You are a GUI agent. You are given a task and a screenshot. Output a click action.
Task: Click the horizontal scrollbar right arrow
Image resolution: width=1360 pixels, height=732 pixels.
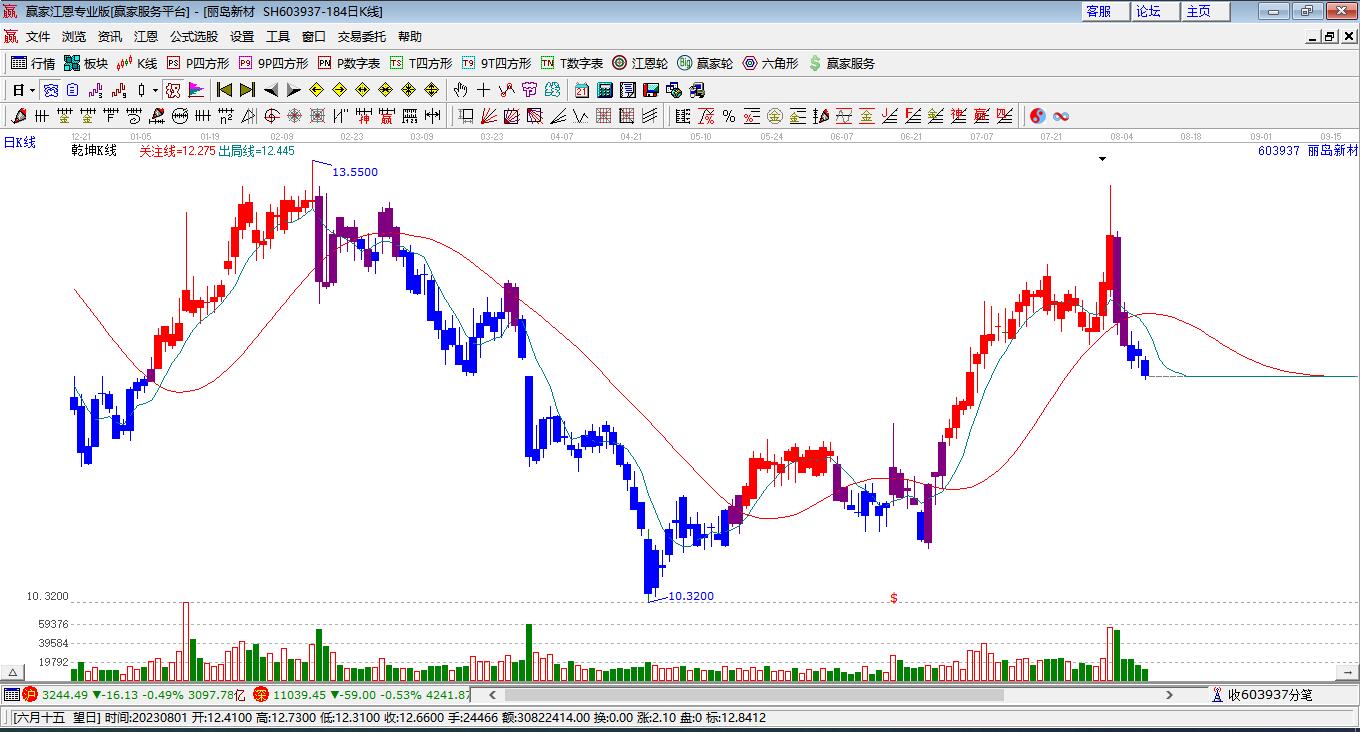(x=1169, y=694)
